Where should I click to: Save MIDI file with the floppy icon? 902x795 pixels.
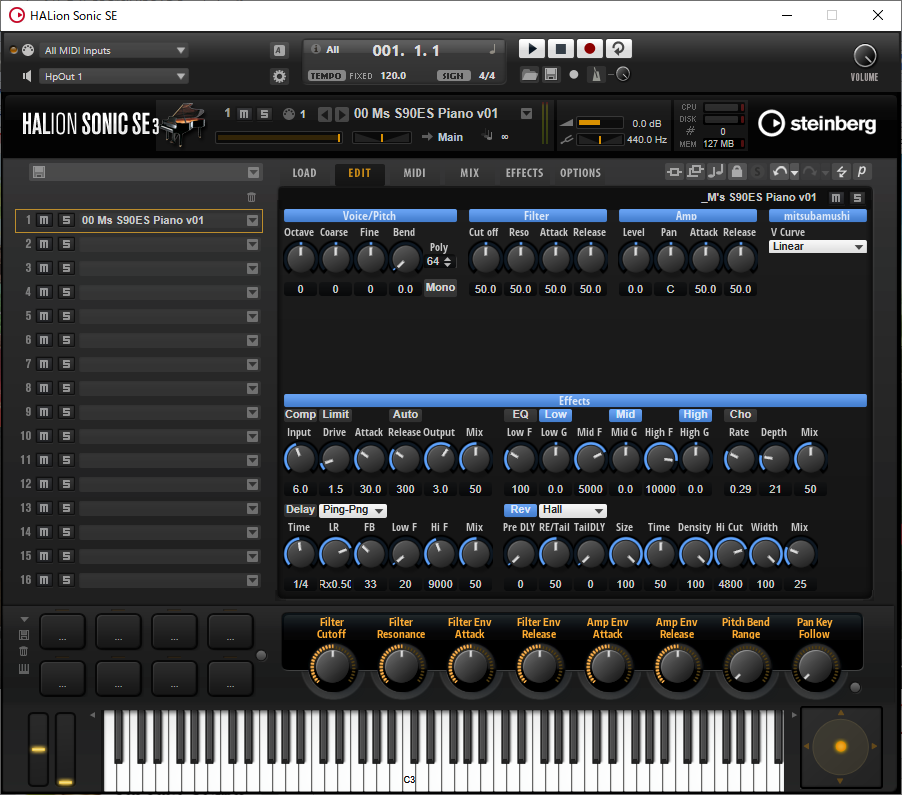pyautogui.click(x=551, y=74)
